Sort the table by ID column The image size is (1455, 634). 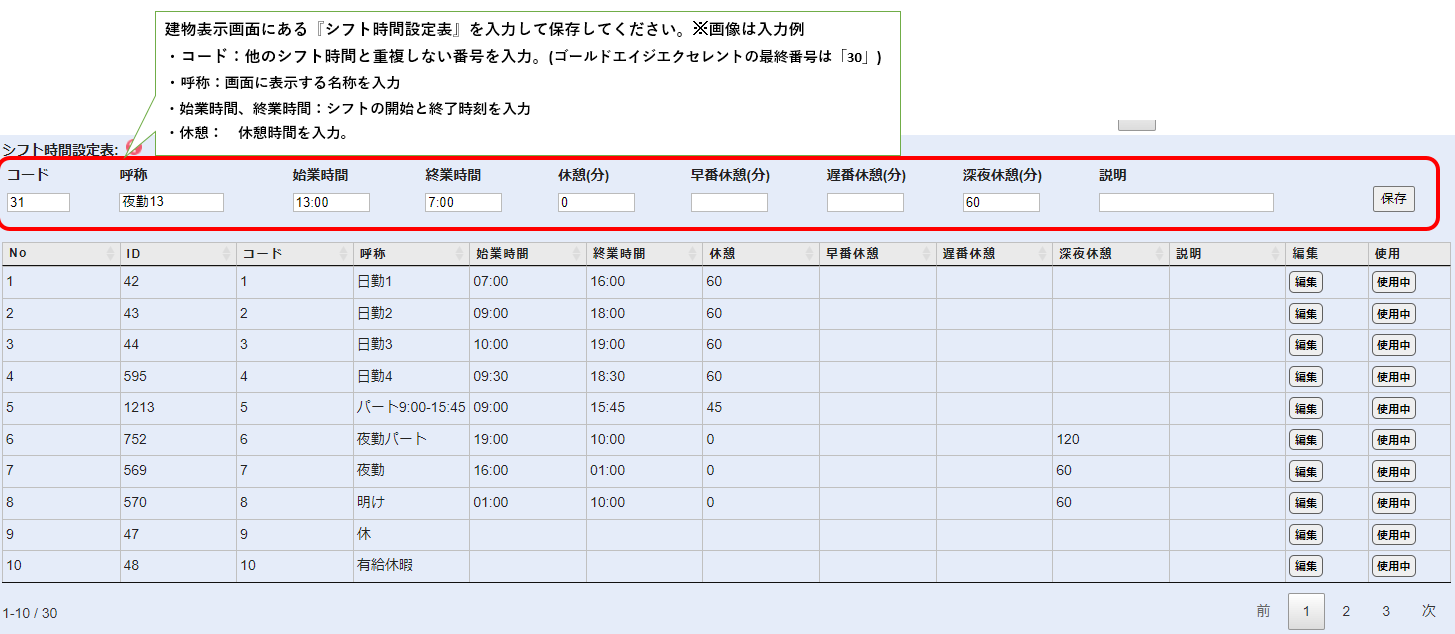click(x=177, y=254)
